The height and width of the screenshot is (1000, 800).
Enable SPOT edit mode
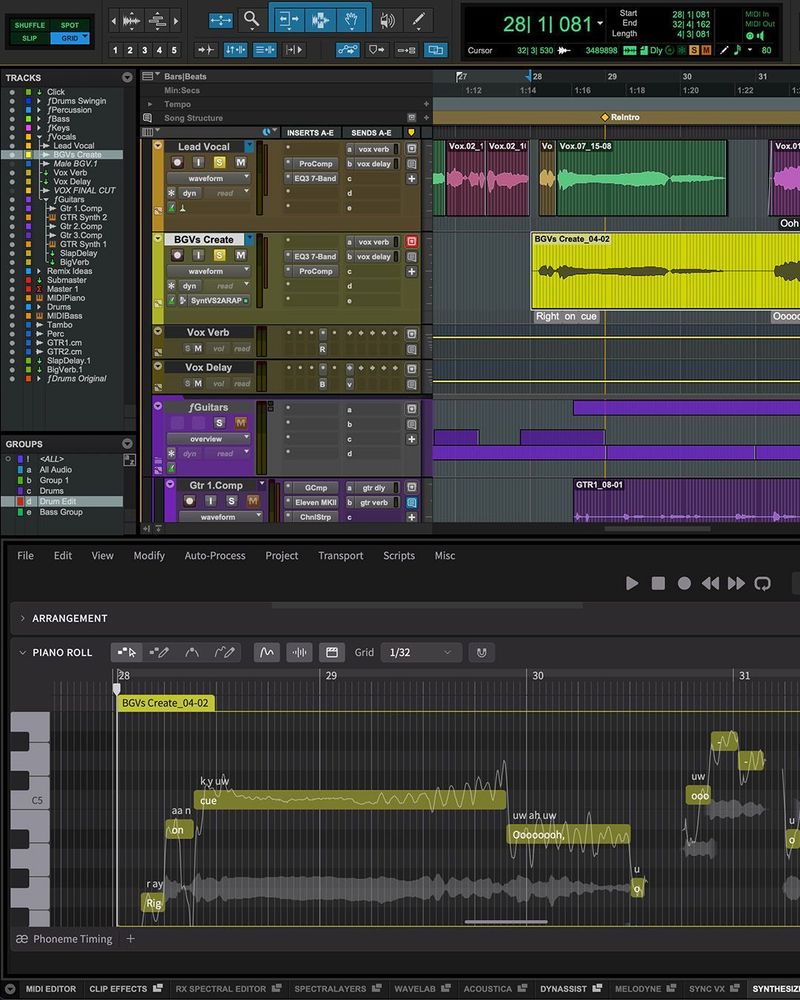[x=70, y=26]
